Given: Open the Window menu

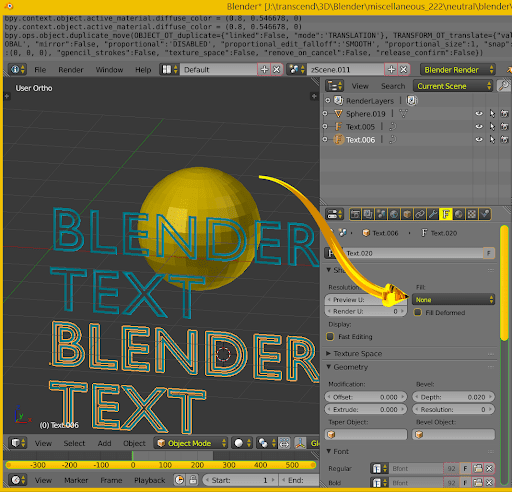Looking at the screenshot, I should (x=109, y=70).
